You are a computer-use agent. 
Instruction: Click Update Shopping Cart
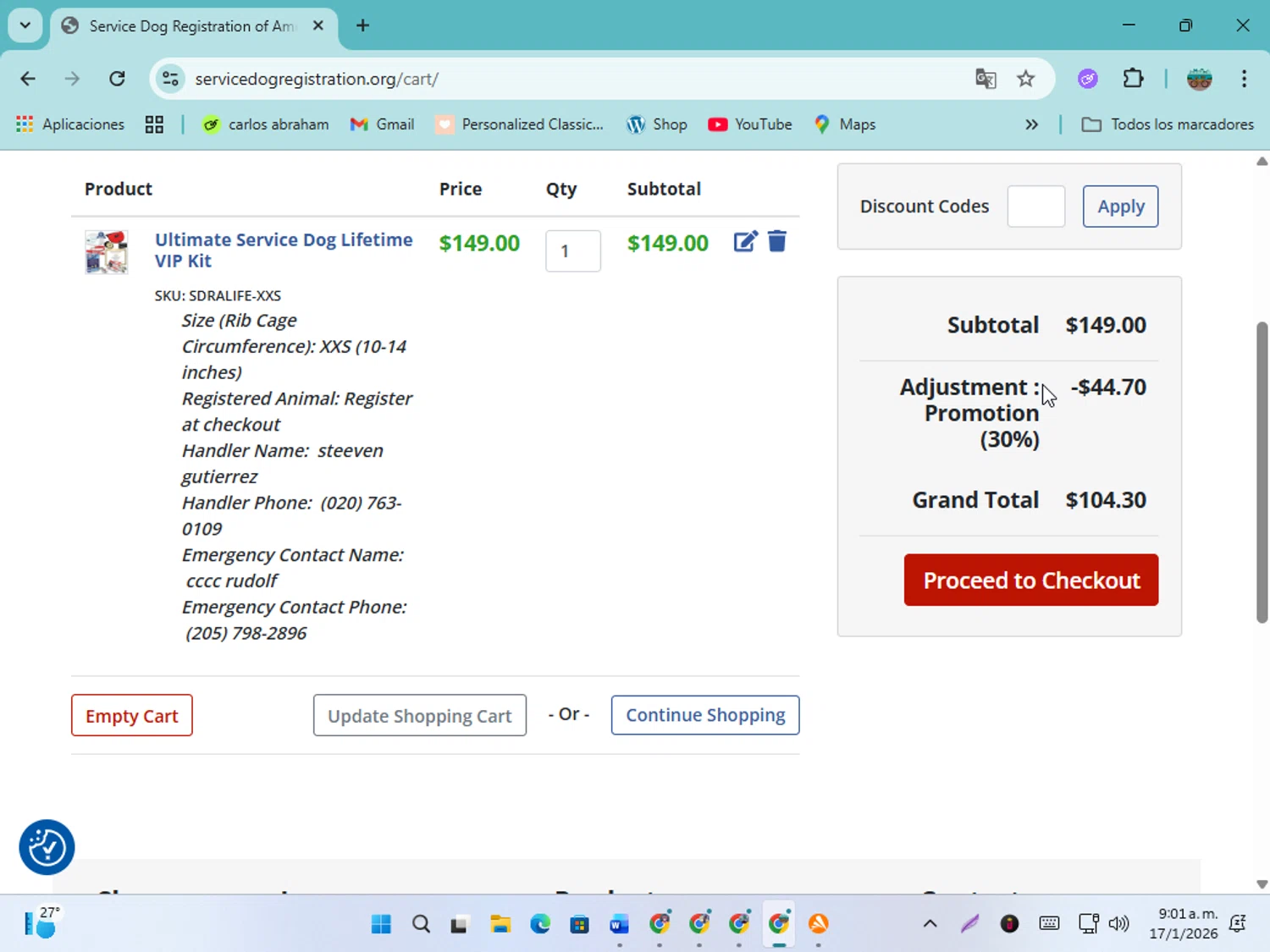click(x=420, y=716)
